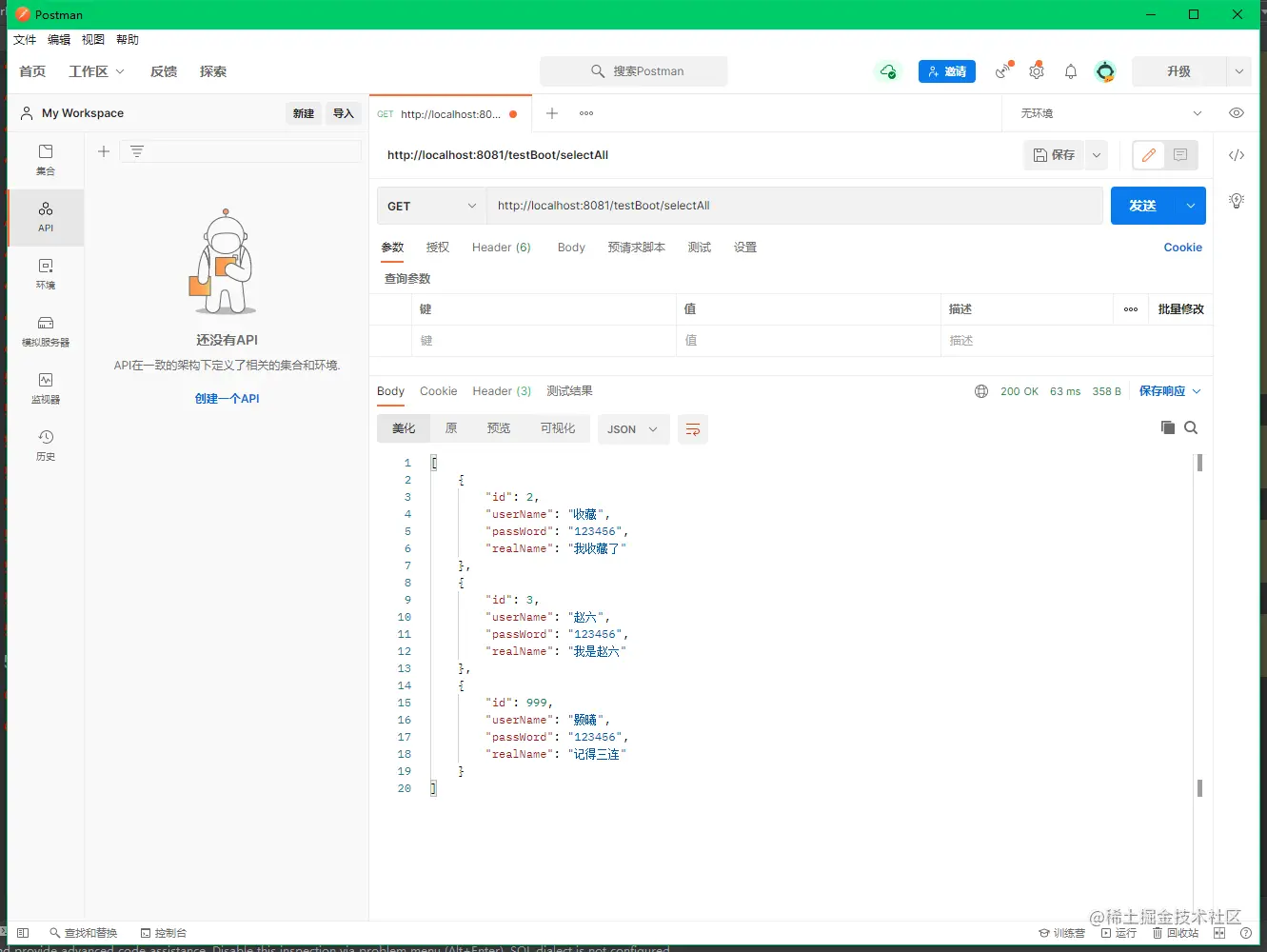Select the 预览 preview view
1267x952 pixels.
click(499, 428)
